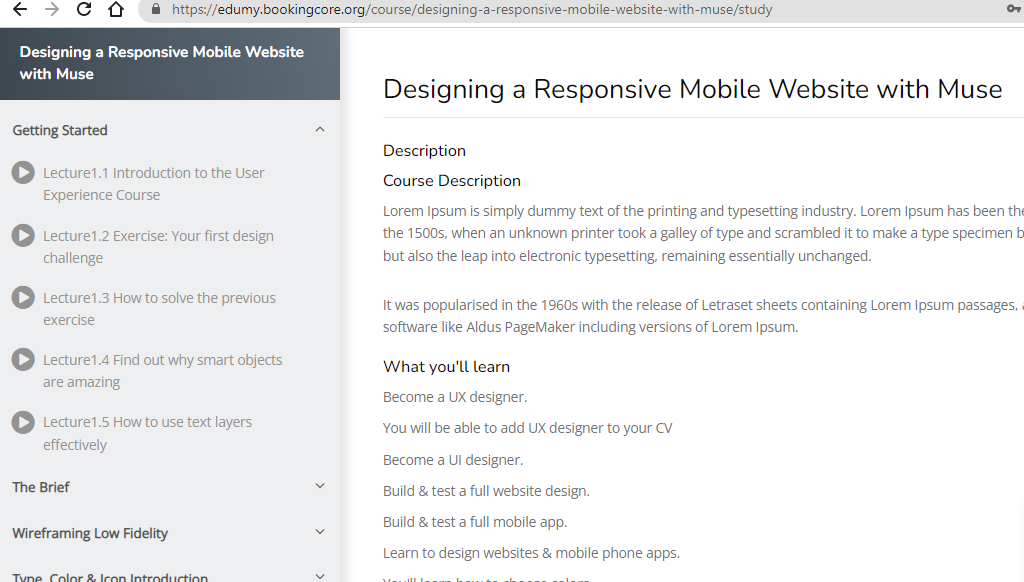Reload the page with the refresh icon

84,9
